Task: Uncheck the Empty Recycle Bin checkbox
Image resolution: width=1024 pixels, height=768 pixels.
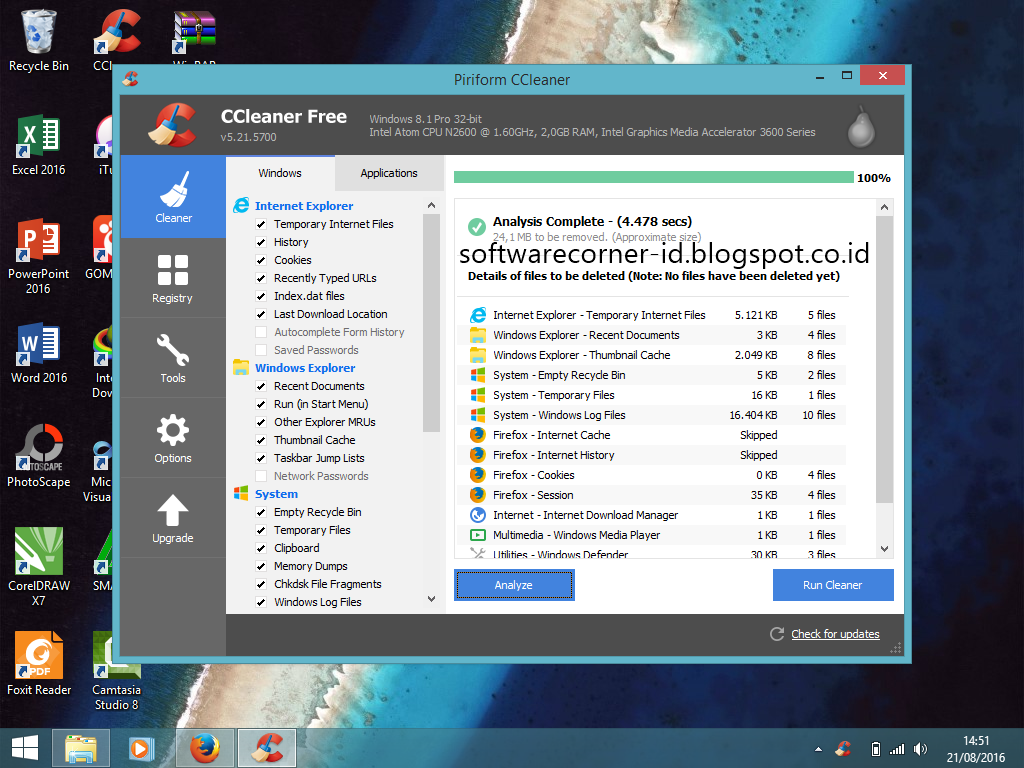Action: [261, 512]
